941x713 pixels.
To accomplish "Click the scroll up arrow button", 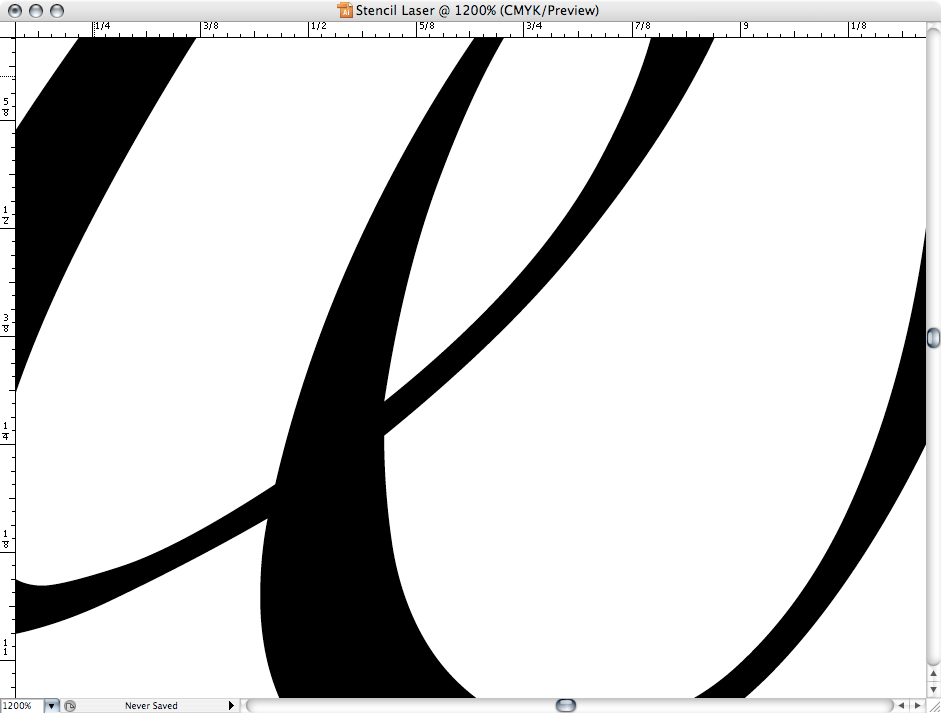I will click(933, 674).
